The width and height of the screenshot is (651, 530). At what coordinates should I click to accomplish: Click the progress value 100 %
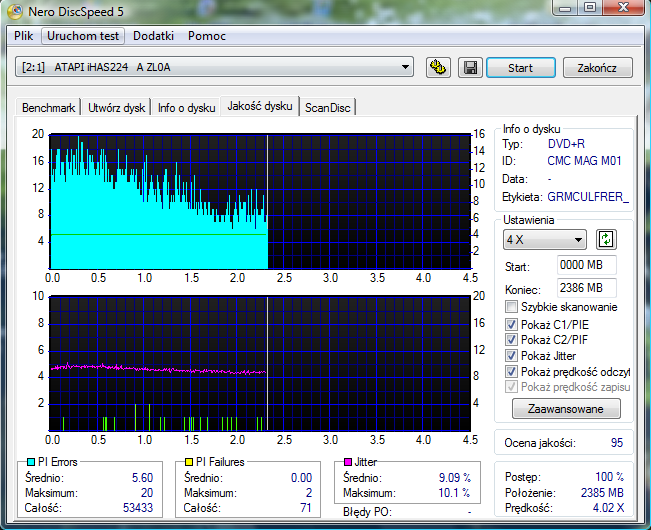(609, 477)
